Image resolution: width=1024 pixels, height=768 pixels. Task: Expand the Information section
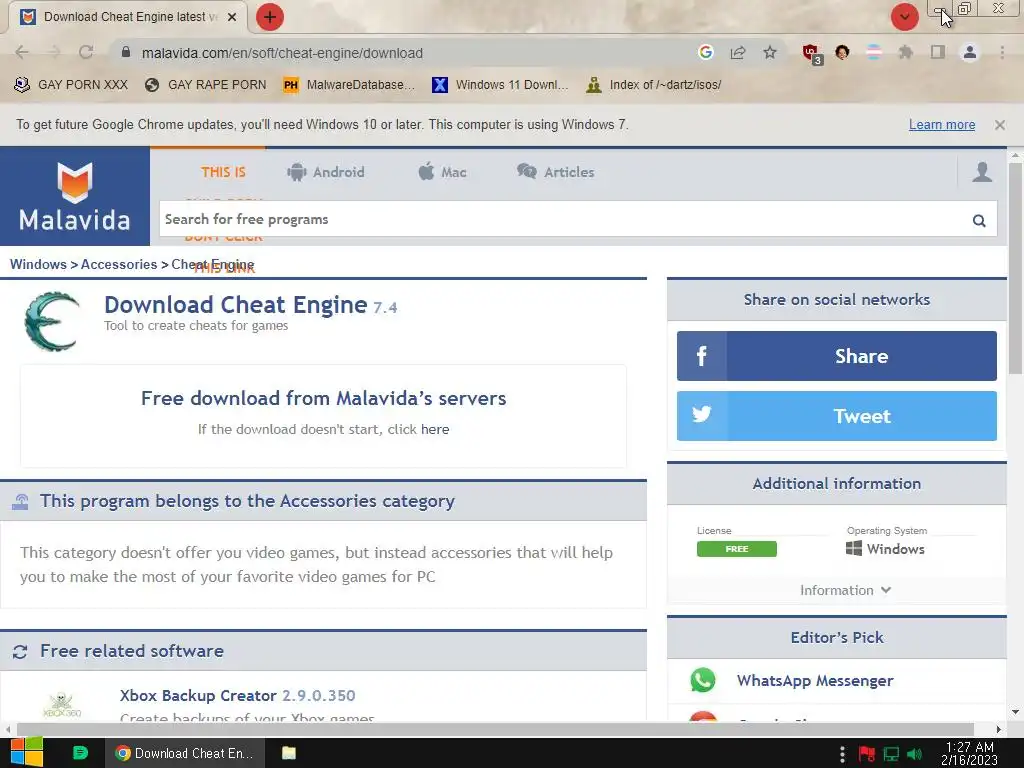coord(845,590)
